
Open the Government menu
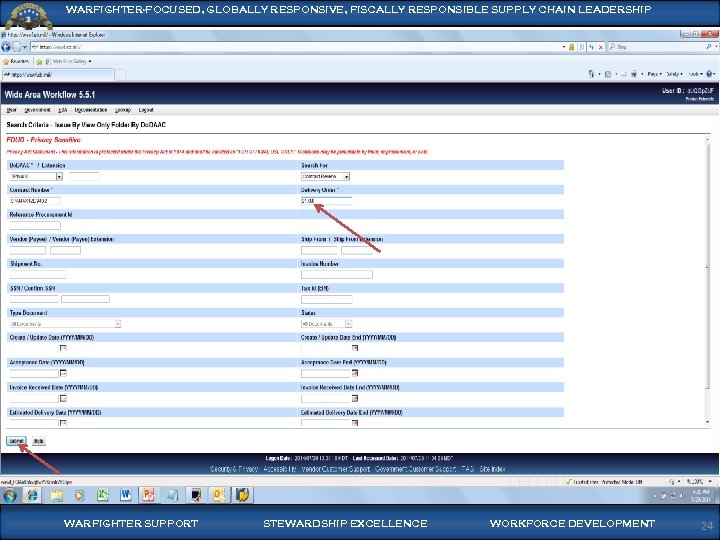37,110
